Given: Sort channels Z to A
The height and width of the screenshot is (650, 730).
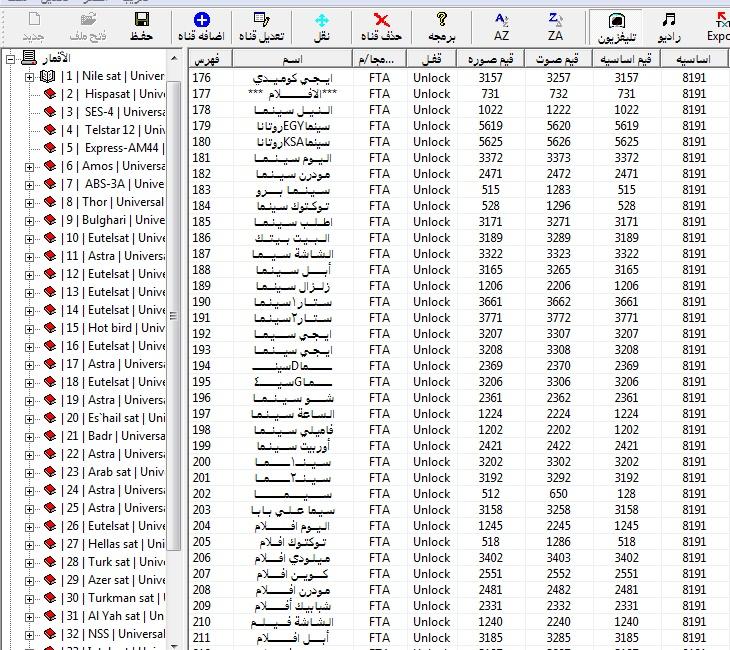Looking at the screenshot, I should point(555,20).
